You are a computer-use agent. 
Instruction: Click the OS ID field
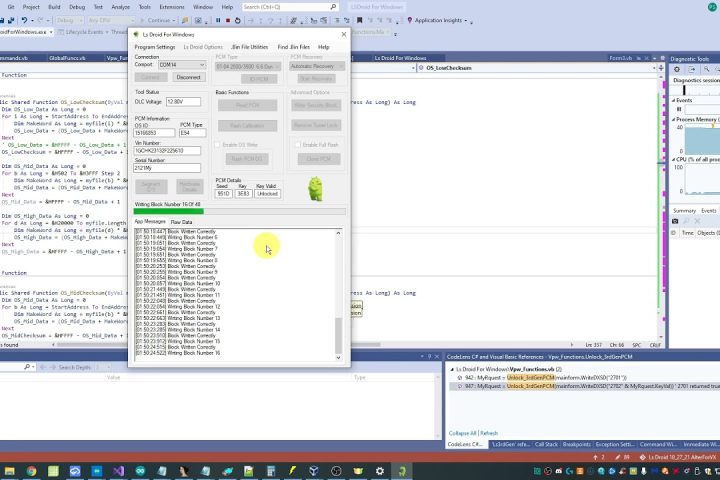154,133
